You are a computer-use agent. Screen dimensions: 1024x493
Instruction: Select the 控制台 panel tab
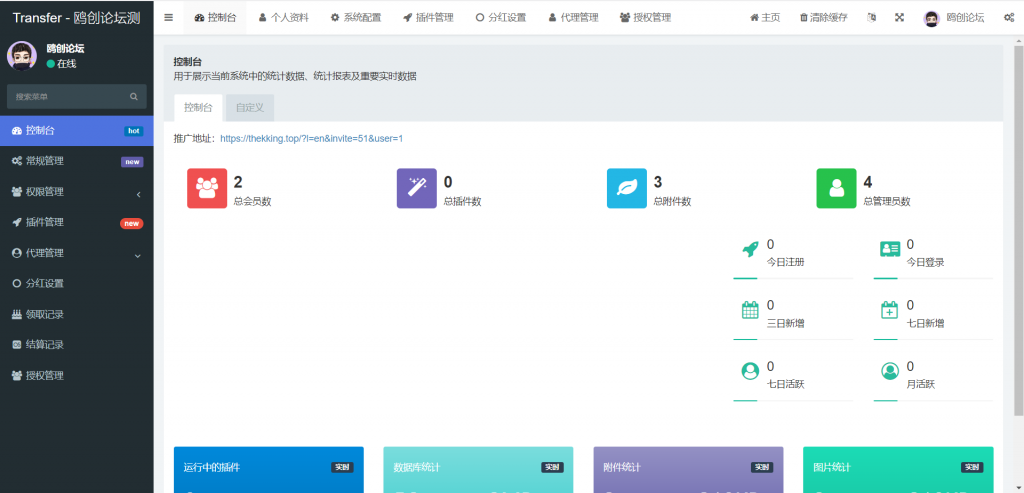click(198, 108)
